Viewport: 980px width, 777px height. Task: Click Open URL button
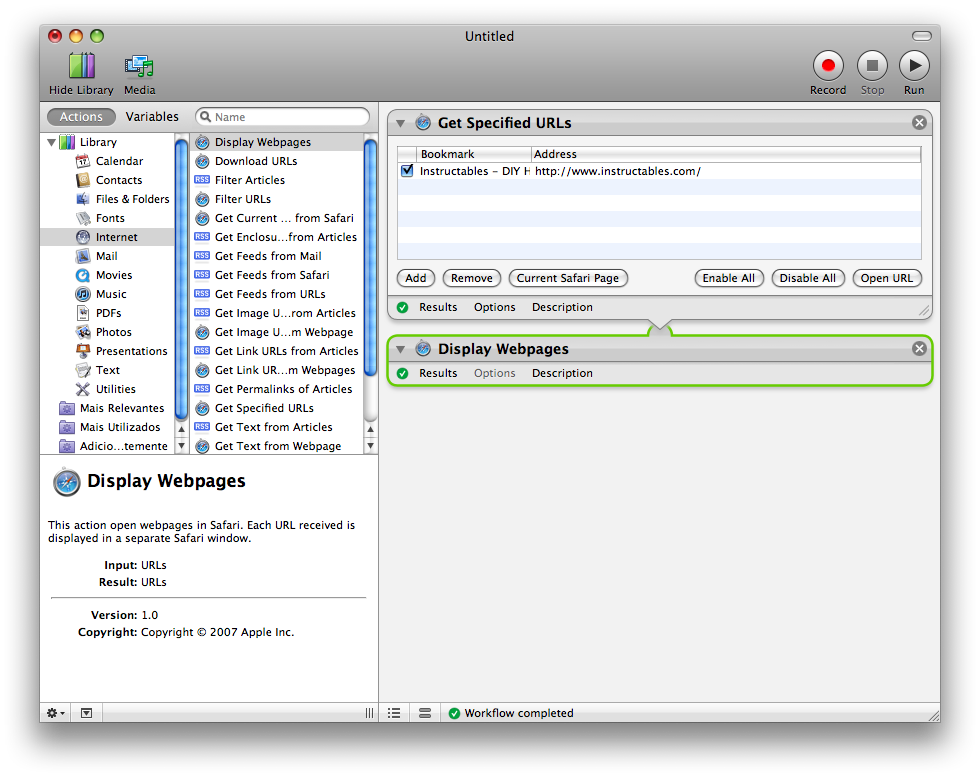tap(886, 278)
